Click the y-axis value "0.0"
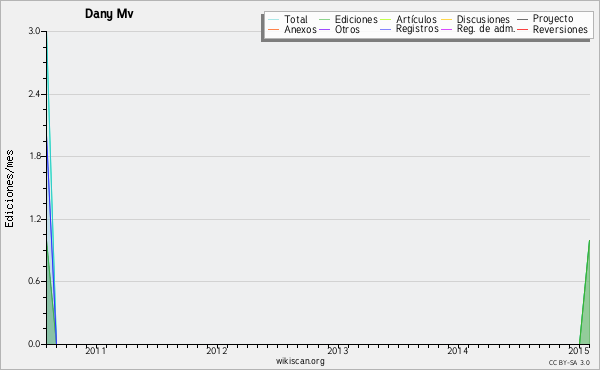600x370 pixels. coord(34,344)
